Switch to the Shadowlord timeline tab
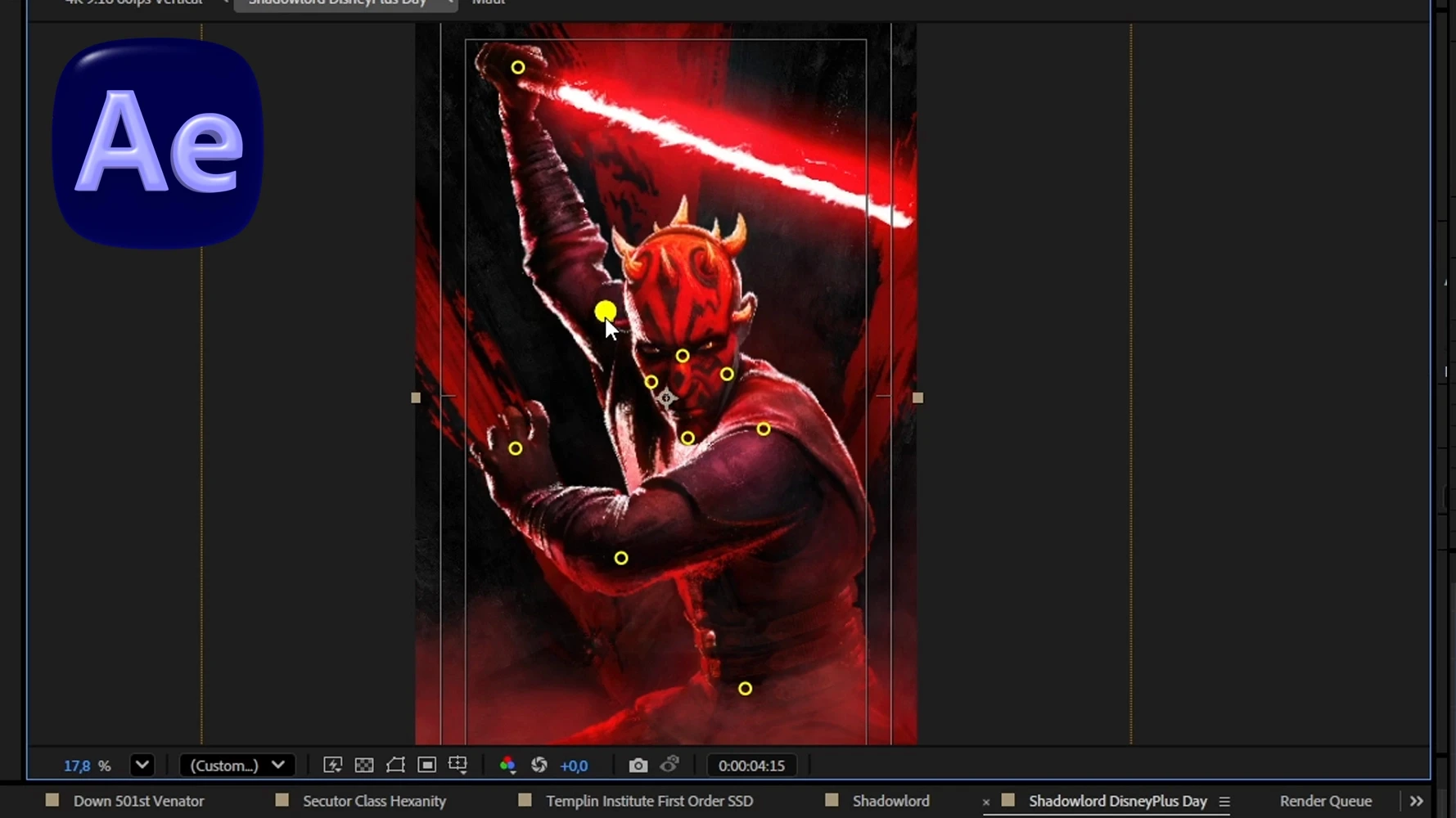1456x818 pixels. [x=890, y=801]
